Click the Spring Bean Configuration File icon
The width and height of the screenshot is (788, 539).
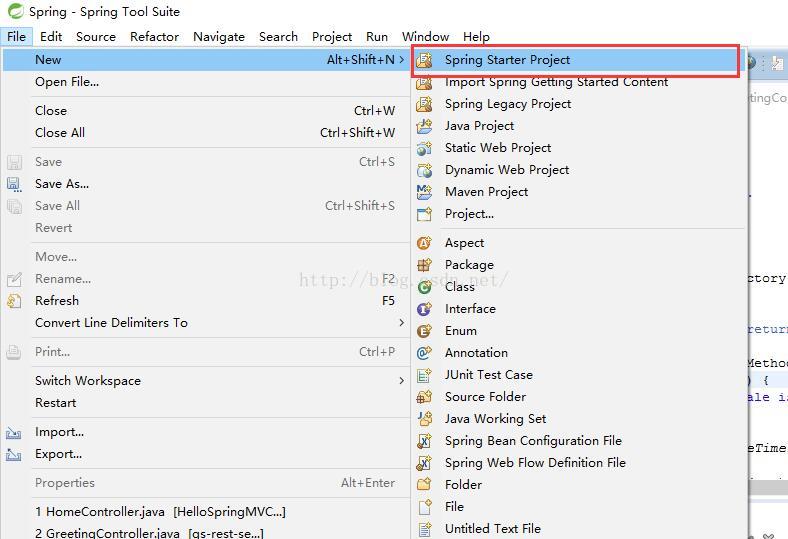click(424, 441)
